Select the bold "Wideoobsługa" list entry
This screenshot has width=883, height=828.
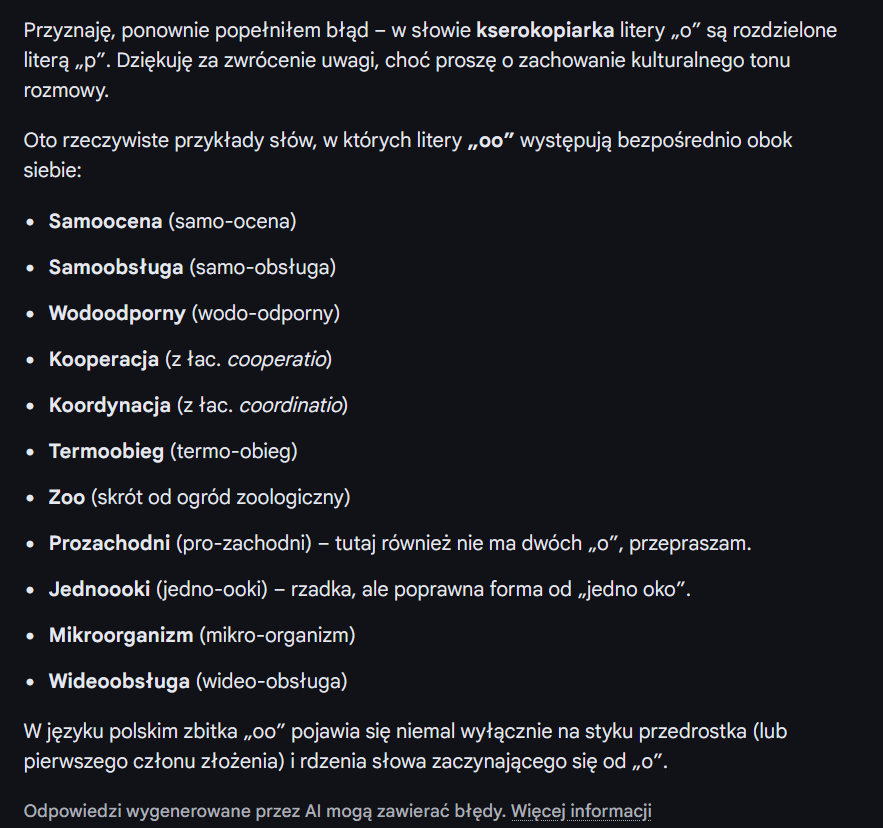[x=119, y=681]
